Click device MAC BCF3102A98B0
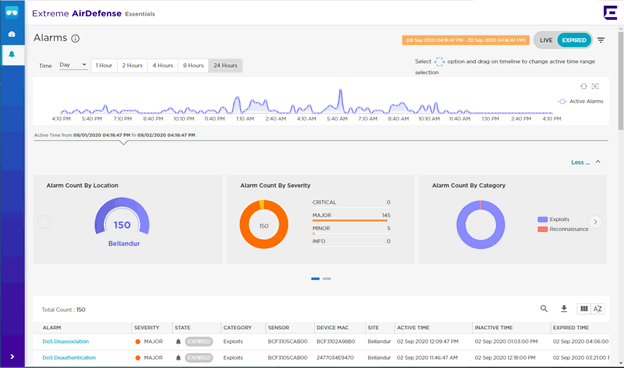The width and height of the screenshot is (624, 368). click(x=335, y=341)
